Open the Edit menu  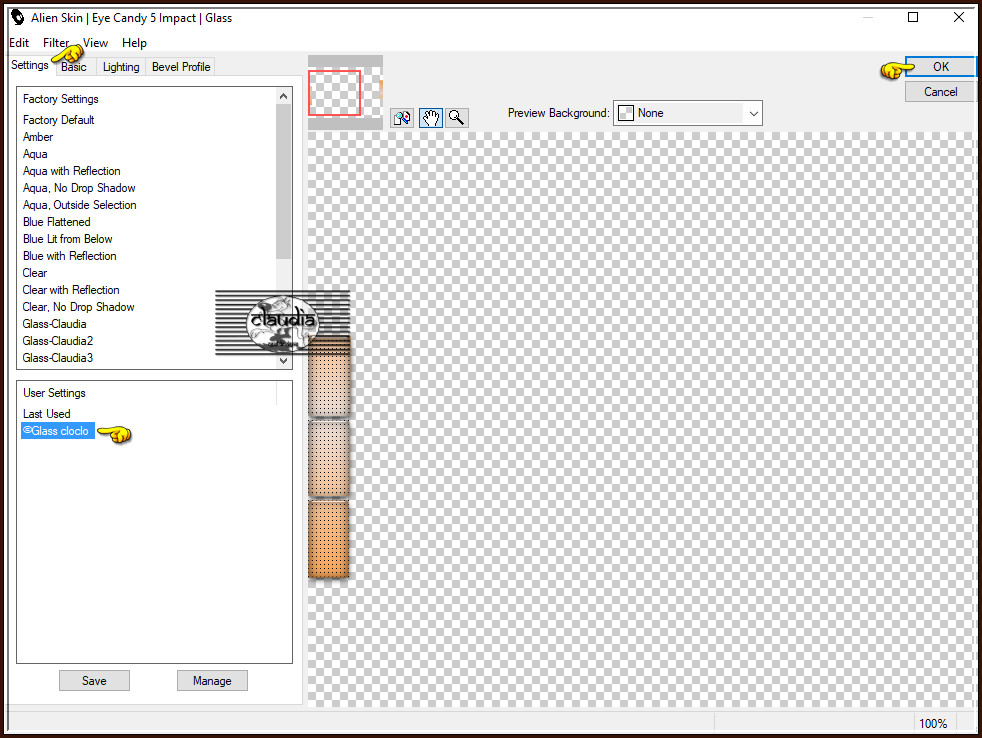pyautogui.click(x=19, y=43)
